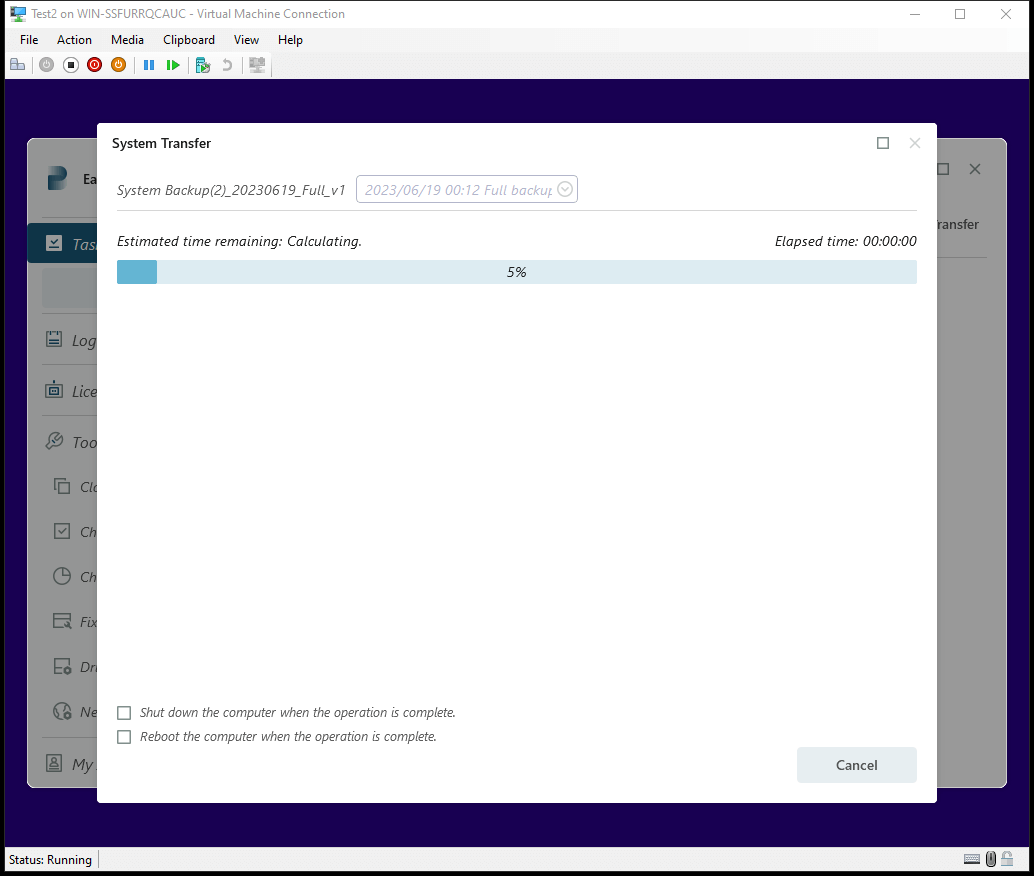Click the 5% progress bar
Screen dimensions: 1034x876
pos(517,272)
